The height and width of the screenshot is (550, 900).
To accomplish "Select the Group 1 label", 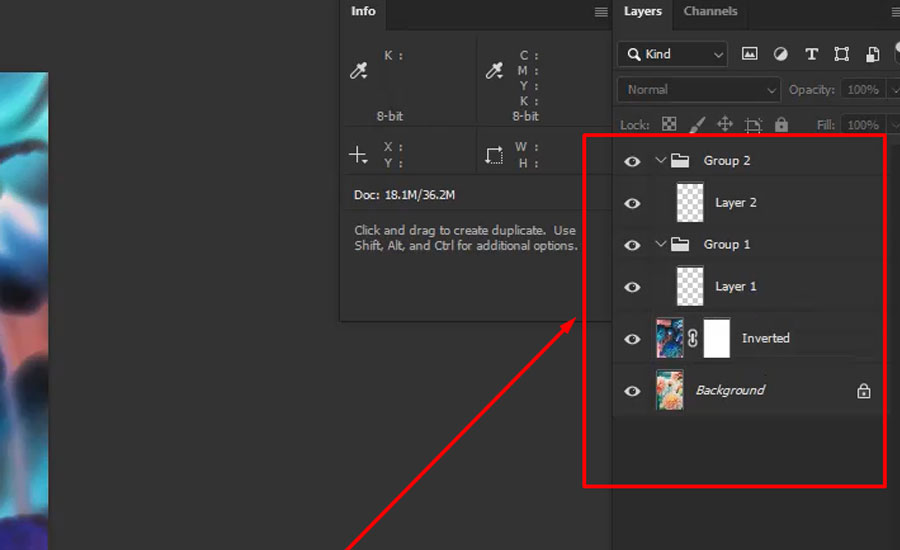I will click(727, 245).
